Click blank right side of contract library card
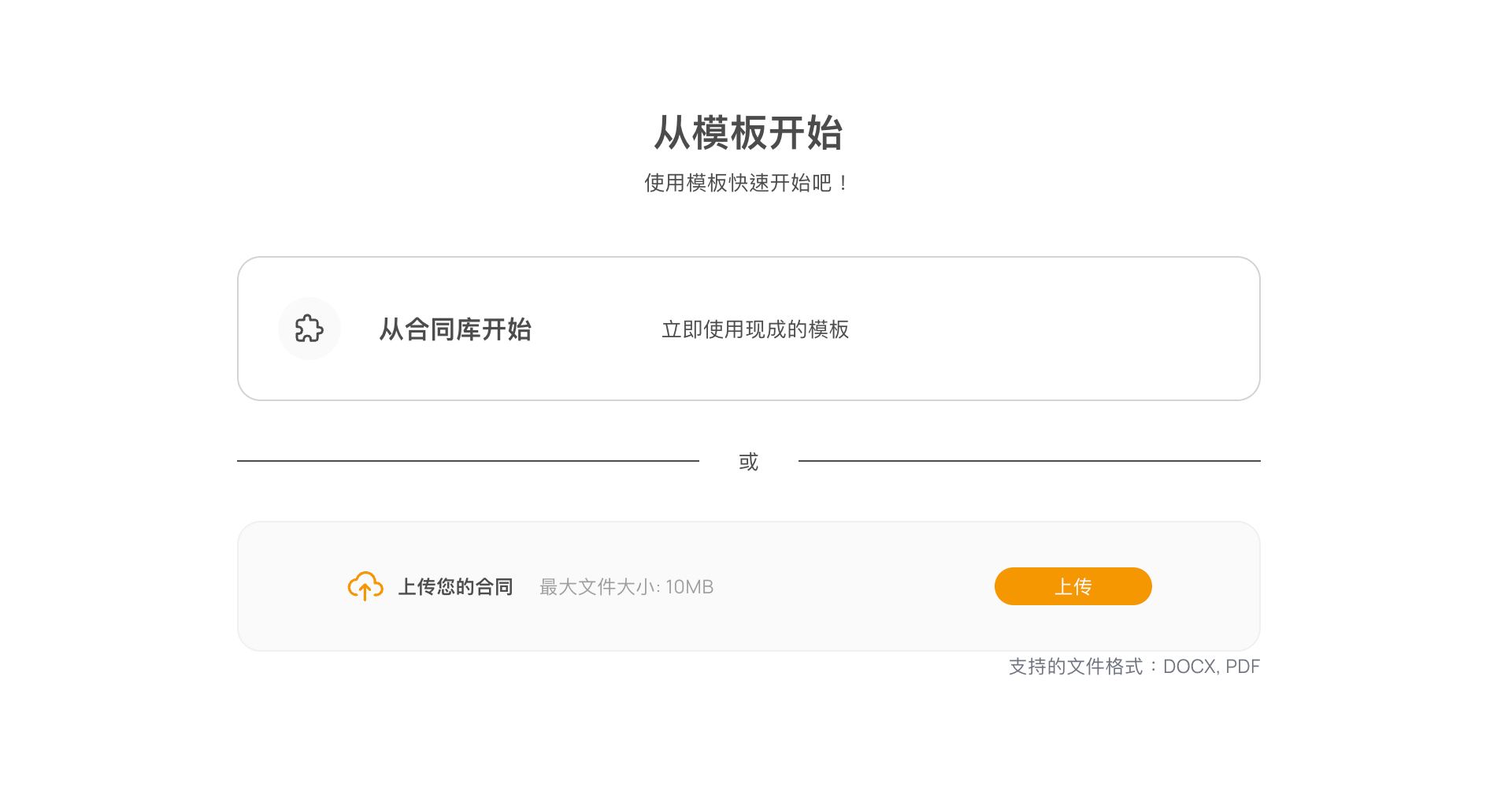The width and height of the screenshot is (1512, 788). [x=1063, y=329]
